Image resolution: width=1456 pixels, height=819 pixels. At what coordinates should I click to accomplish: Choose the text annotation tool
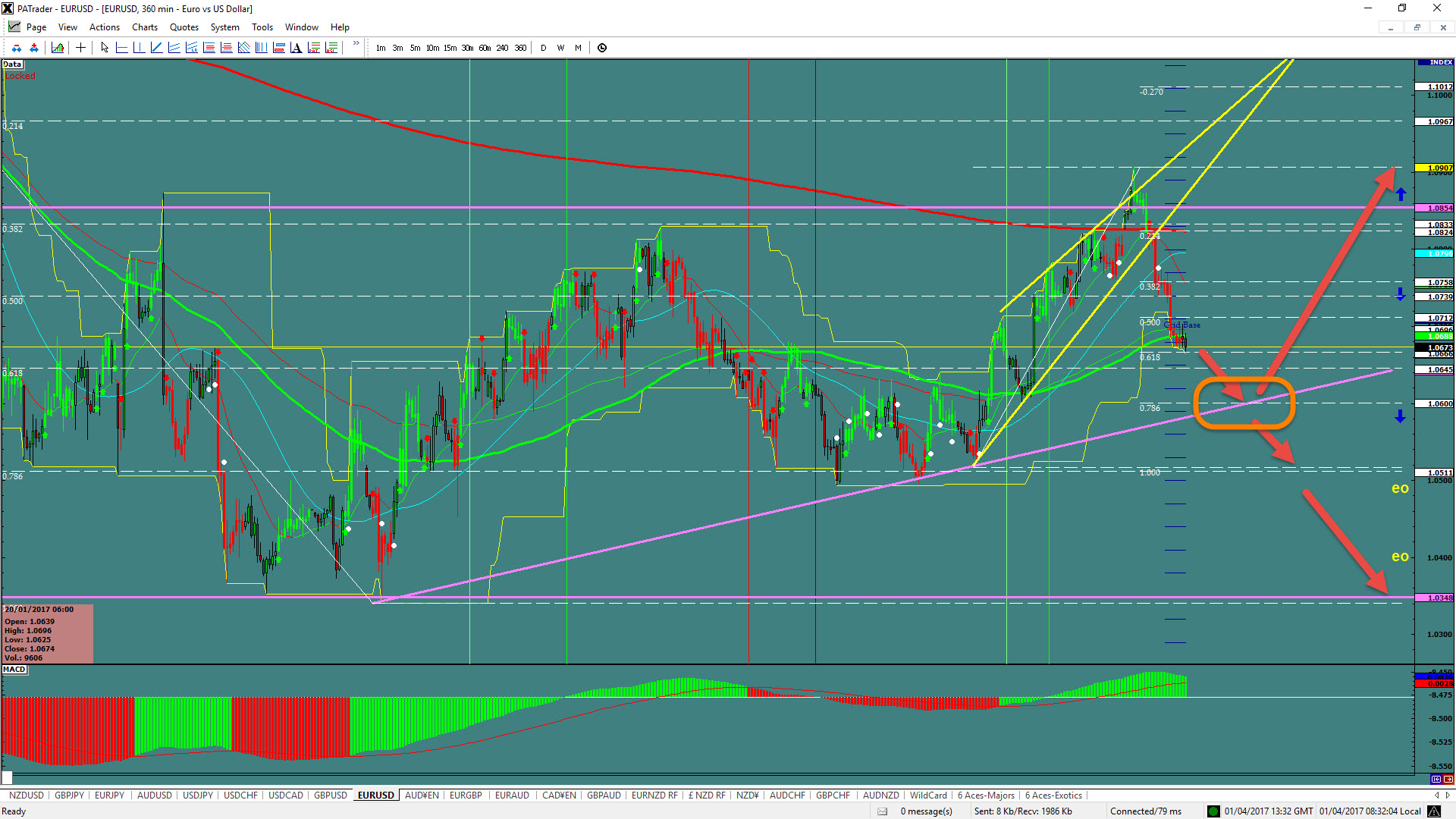click(296, 48)
